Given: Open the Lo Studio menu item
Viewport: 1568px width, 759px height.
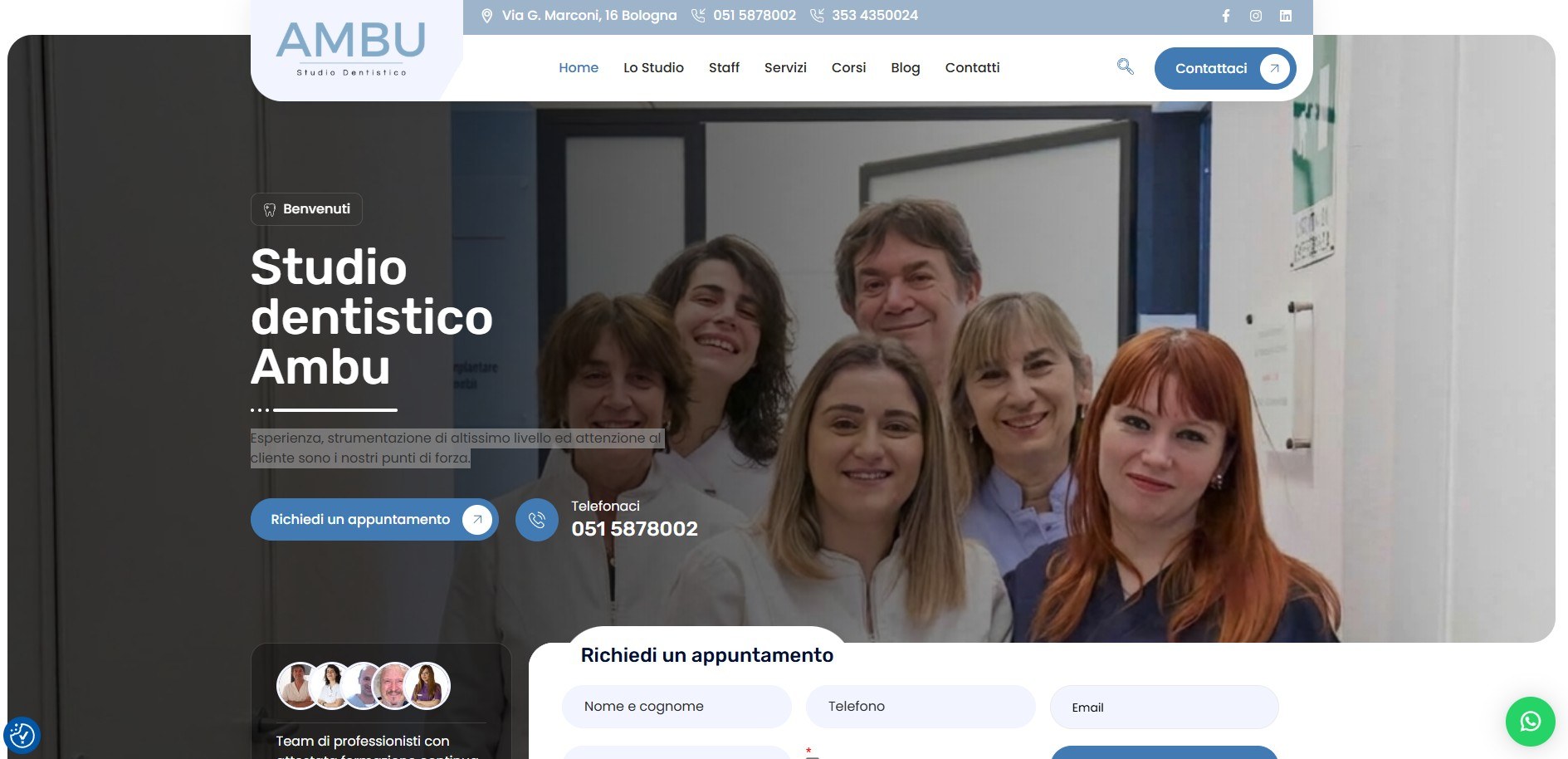Looking at the screenshot, I should point(653,68).
